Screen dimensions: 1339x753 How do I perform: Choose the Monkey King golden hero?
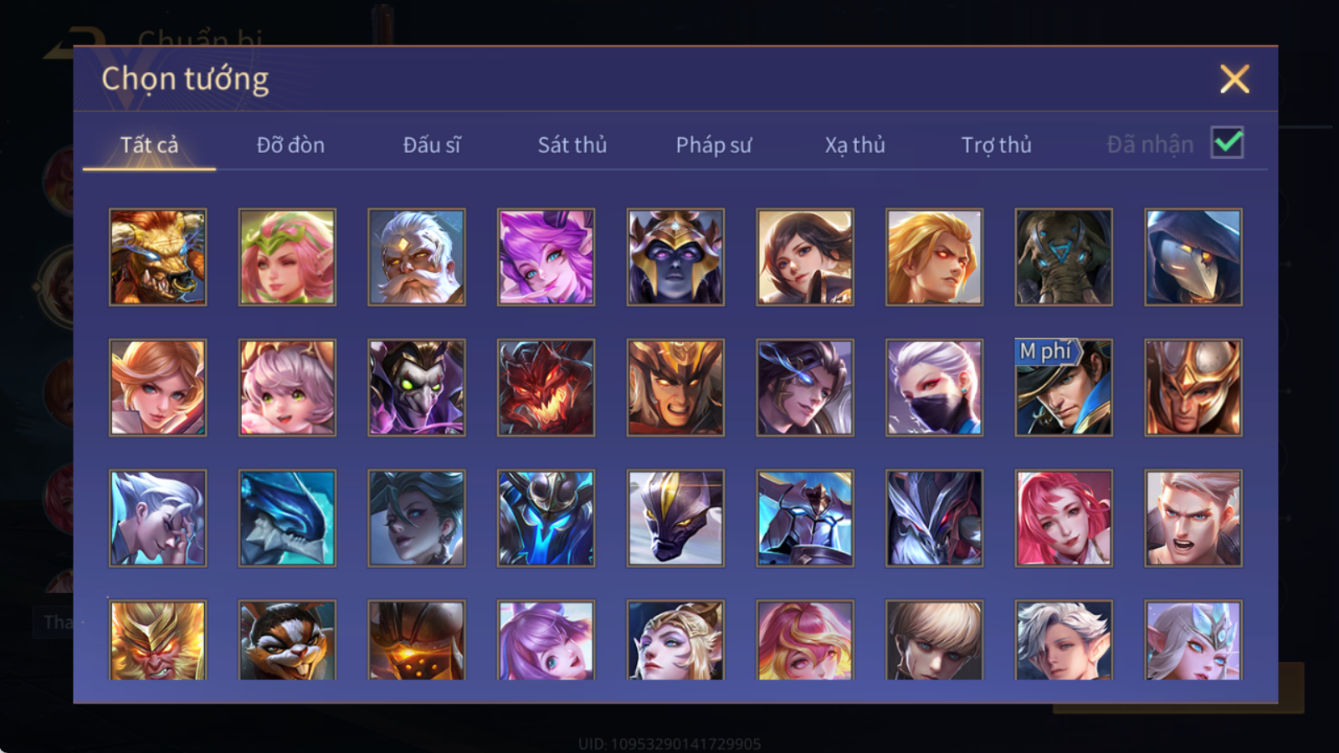[158, 640]
